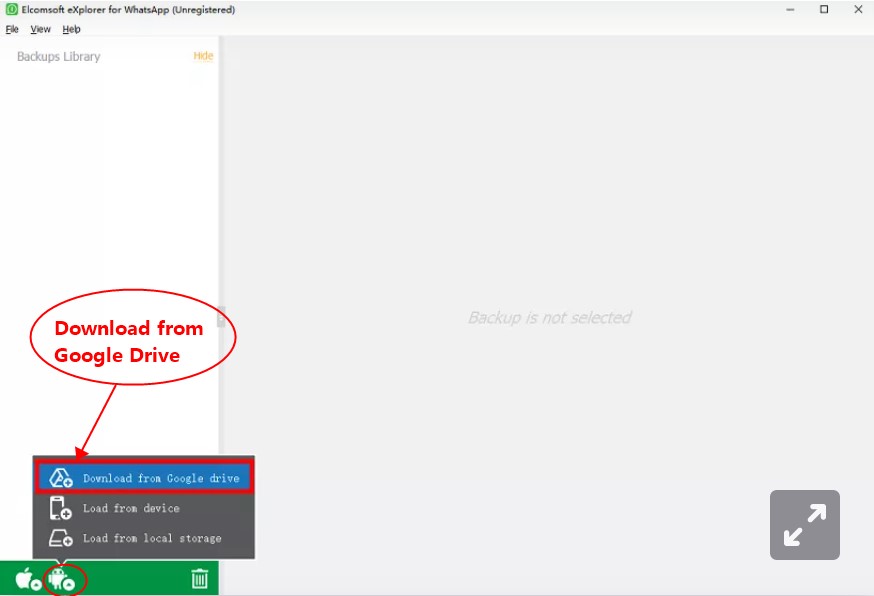The height and width of the screenshot is (596, 874).
Task: Minimize the eXplorer for WhatsApp window
Action: pyautogui.click(x=790, y=10)
